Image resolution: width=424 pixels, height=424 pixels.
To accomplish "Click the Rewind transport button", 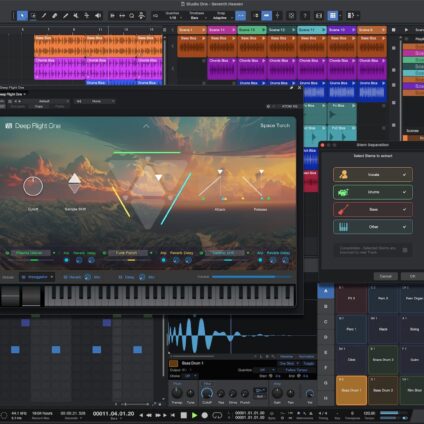I will (149, 415).
